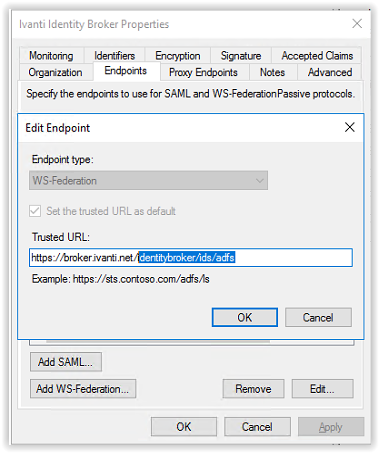
Task: Close the Edit Endpoint dialog
Action: click(x=349, y=127)
